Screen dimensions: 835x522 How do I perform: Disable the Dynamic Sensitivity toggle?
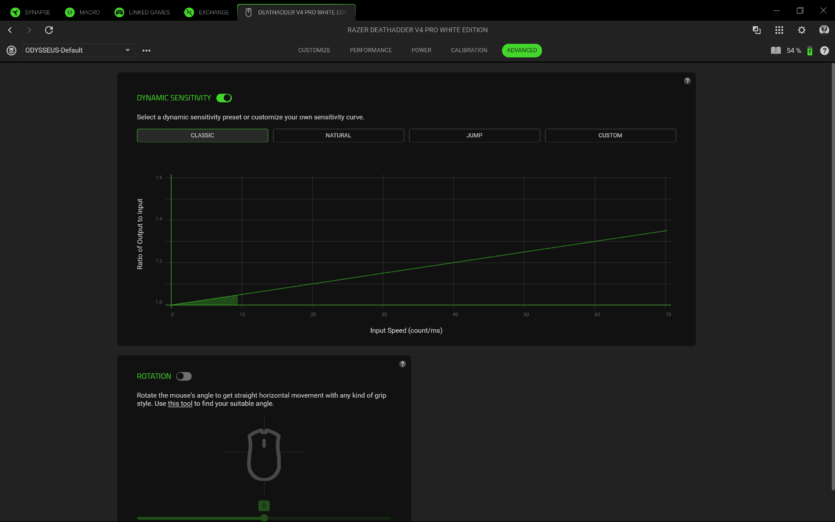[x=224, y=98]
